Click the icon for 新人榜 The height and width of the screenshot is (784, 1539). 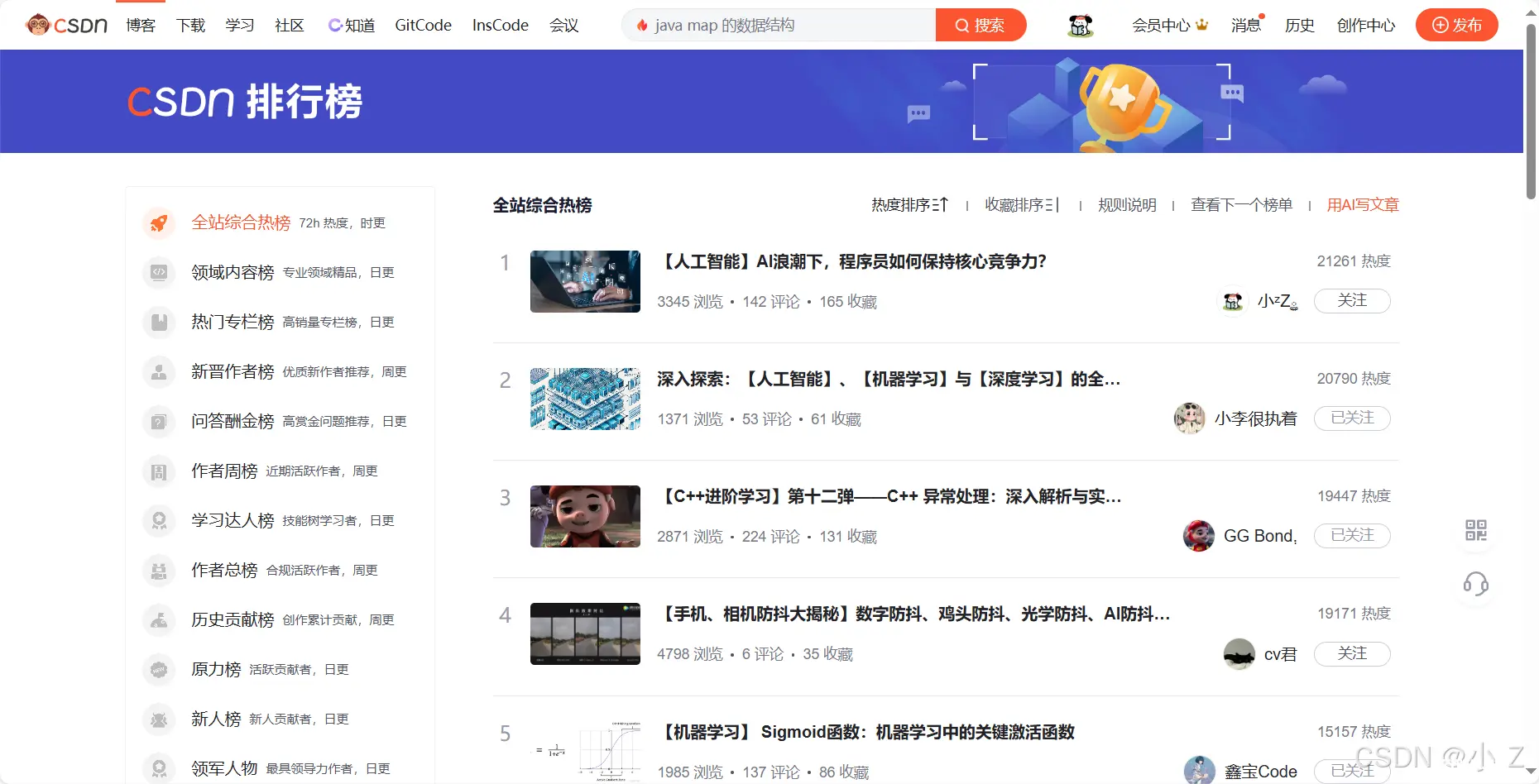click(x=159, y=719)
